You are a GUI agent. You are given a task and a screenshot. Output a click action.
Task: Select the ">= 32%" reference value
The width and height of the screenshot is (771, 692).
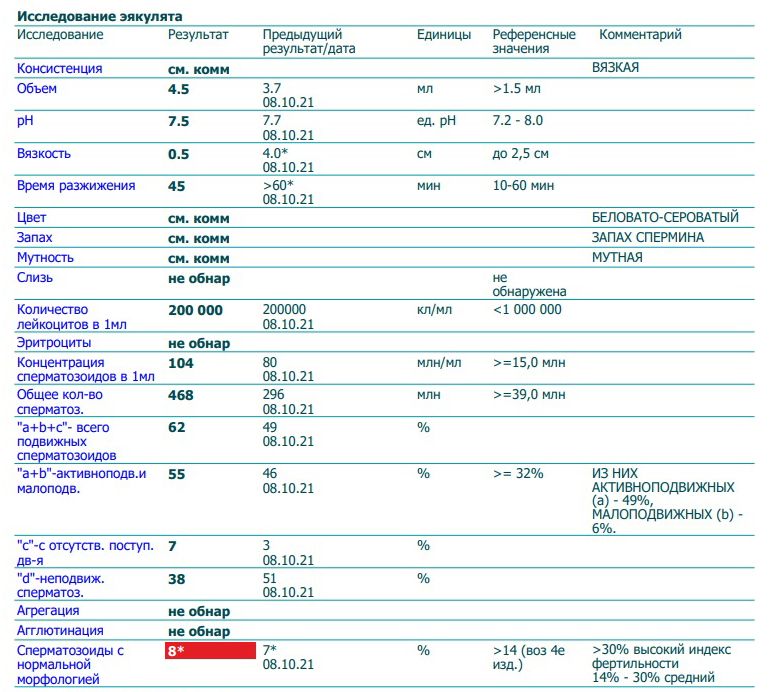[518, 473]
